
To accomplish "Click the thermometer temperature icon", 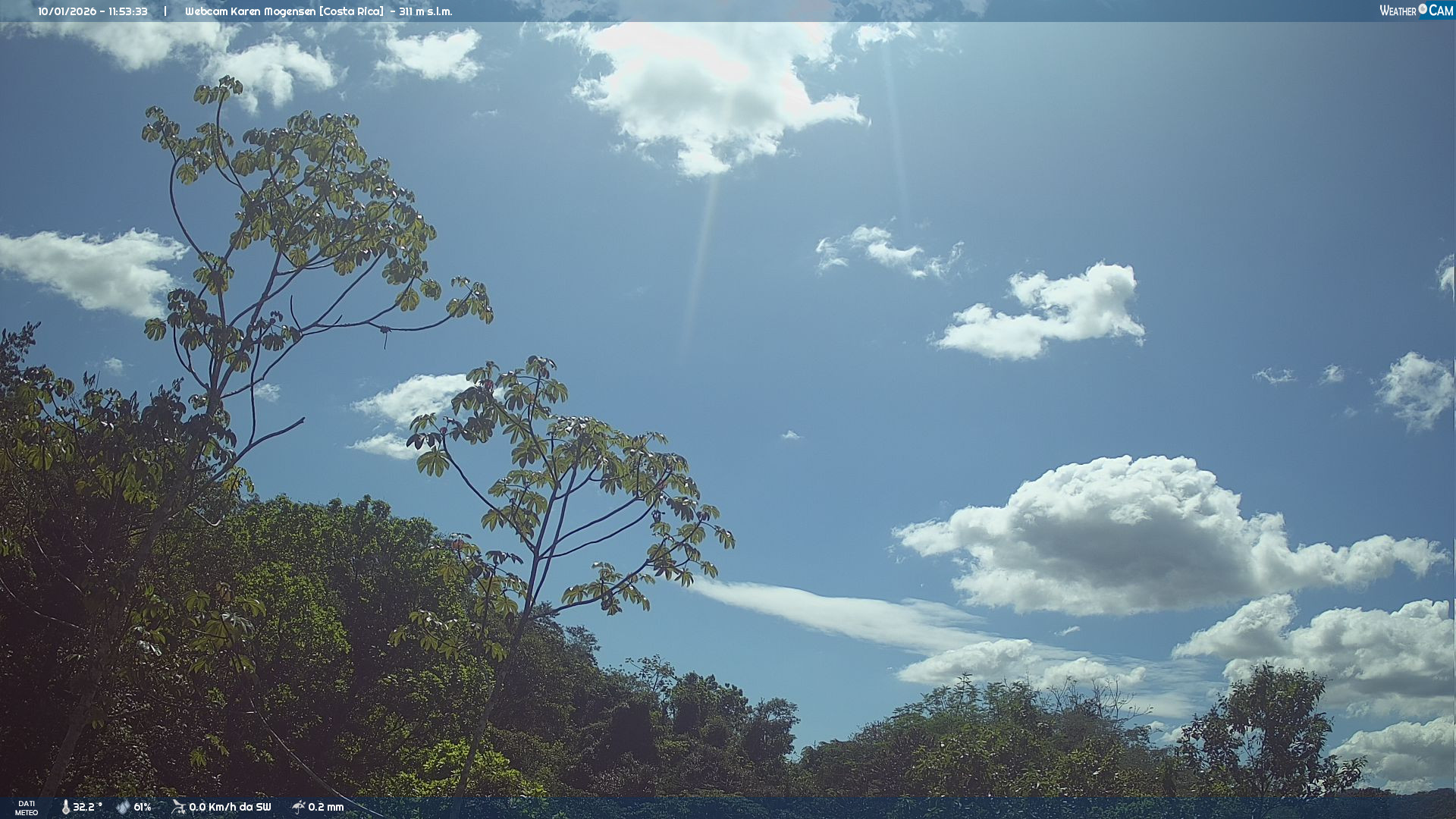I will click(65, 807).
